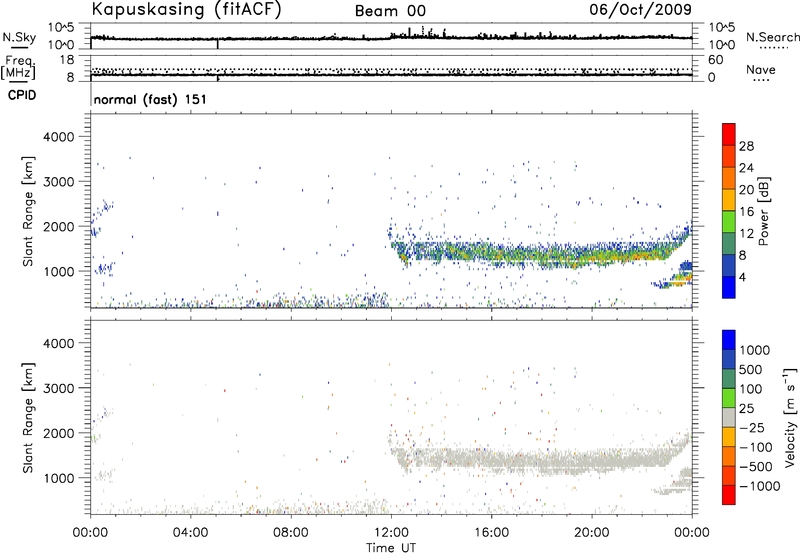Select the 28 label on Power colorbar
Screen dimensions: 800x554
746,146
